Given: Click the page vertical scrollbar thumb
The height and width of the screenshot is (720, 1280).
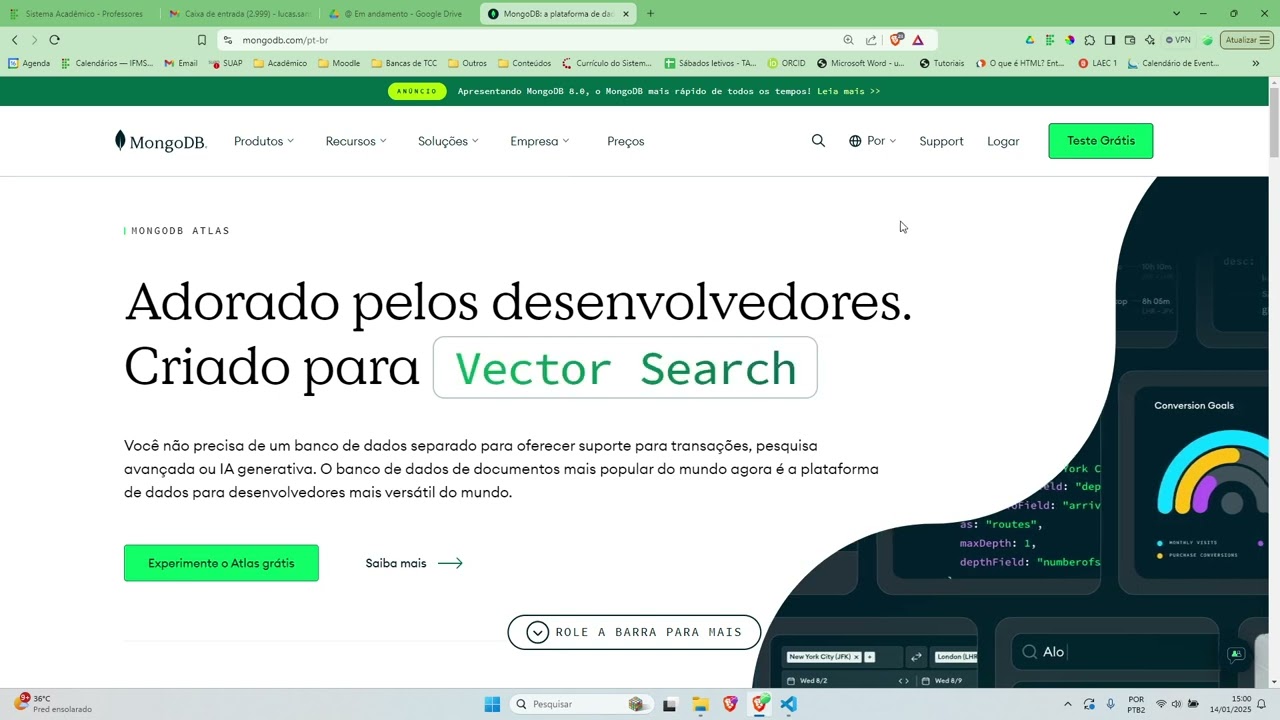Looking at the screenshot, I should 1274,122.
